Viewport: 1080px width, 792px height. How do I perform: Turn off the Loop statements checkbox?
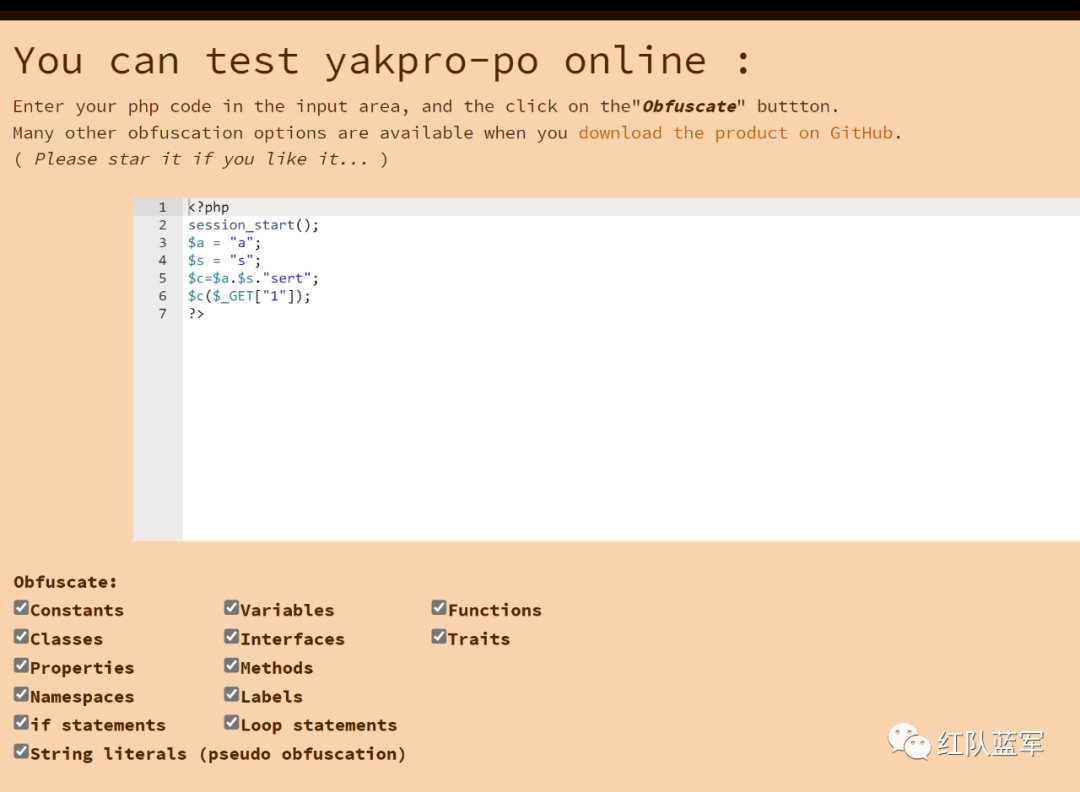point(231,722)
